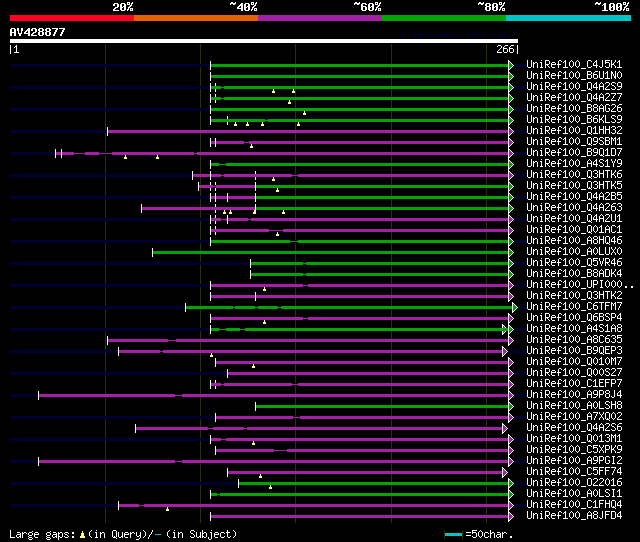Click the UniRef100_Q4A2U1 label

pyautogui.click(x=574, y=219)
